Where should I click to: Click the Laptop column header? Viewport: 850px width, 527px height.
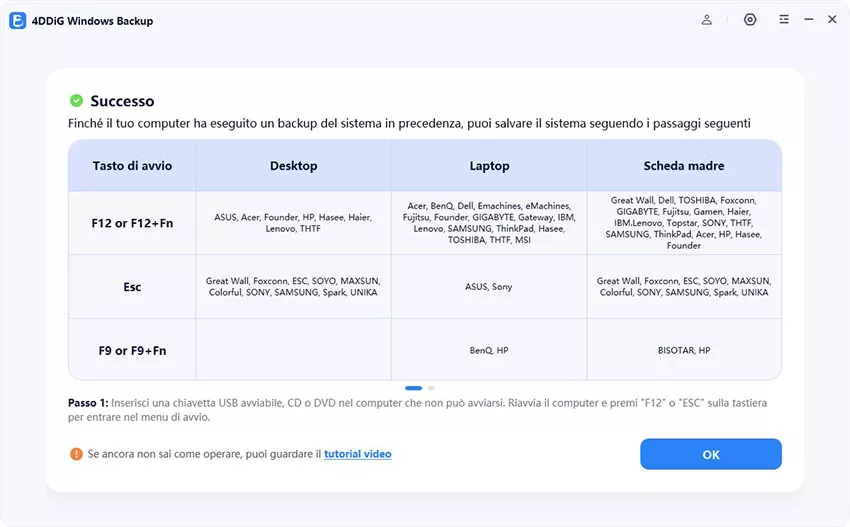click(x=489, y=166)
